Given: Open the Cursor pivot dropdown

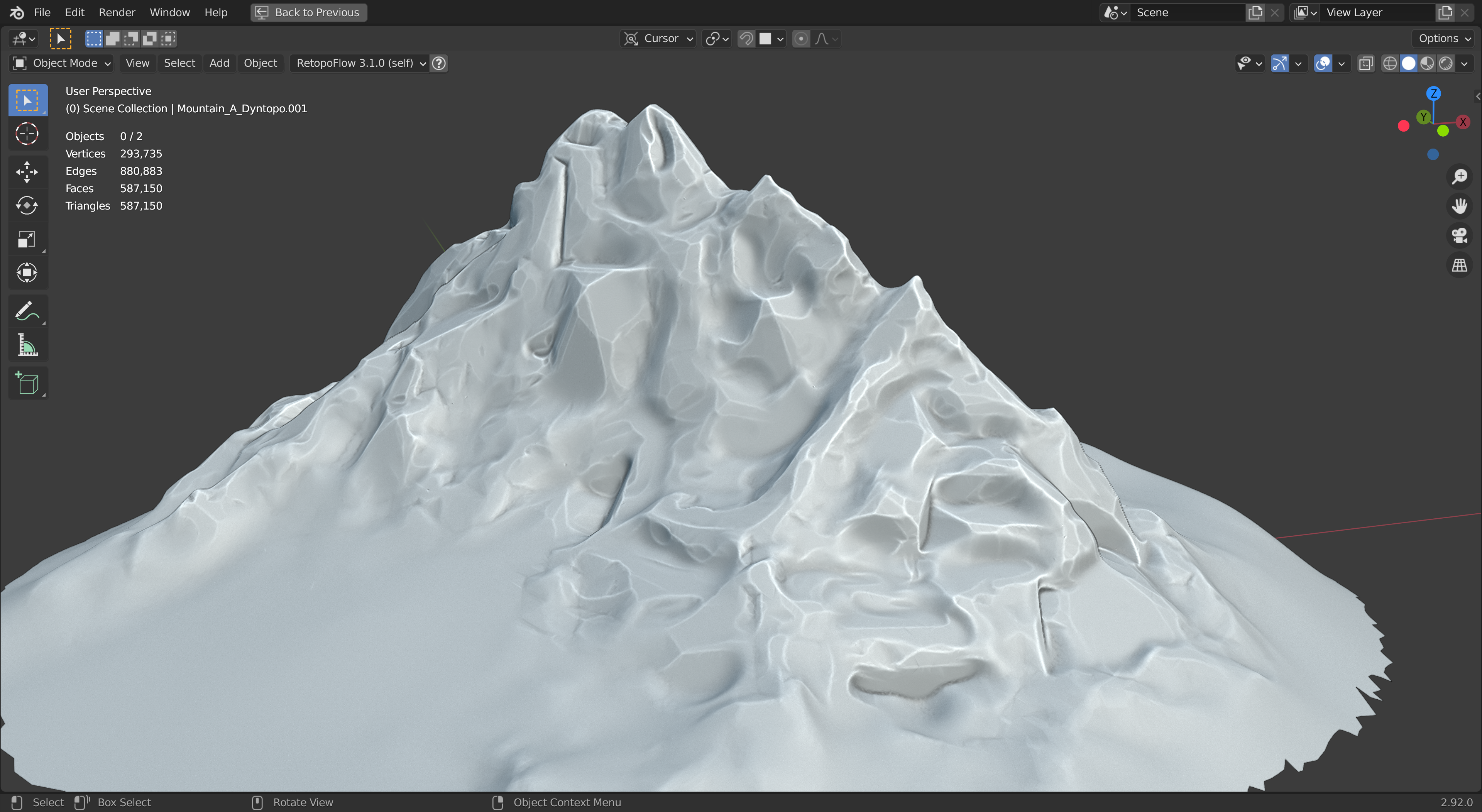Looking at the screenshot, I should click(x=659, y=39).
